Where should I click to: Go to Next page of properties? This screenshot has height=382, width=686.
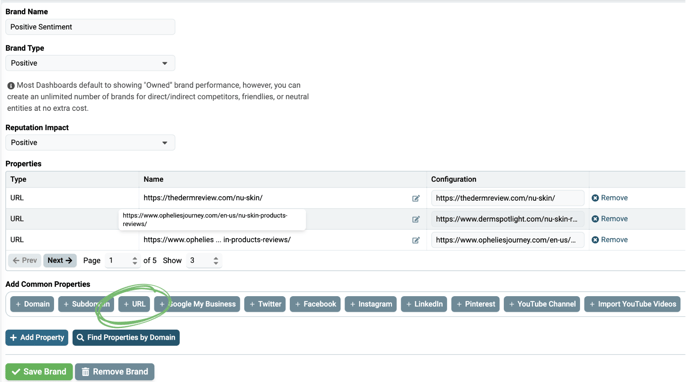(x=60, y=260)
